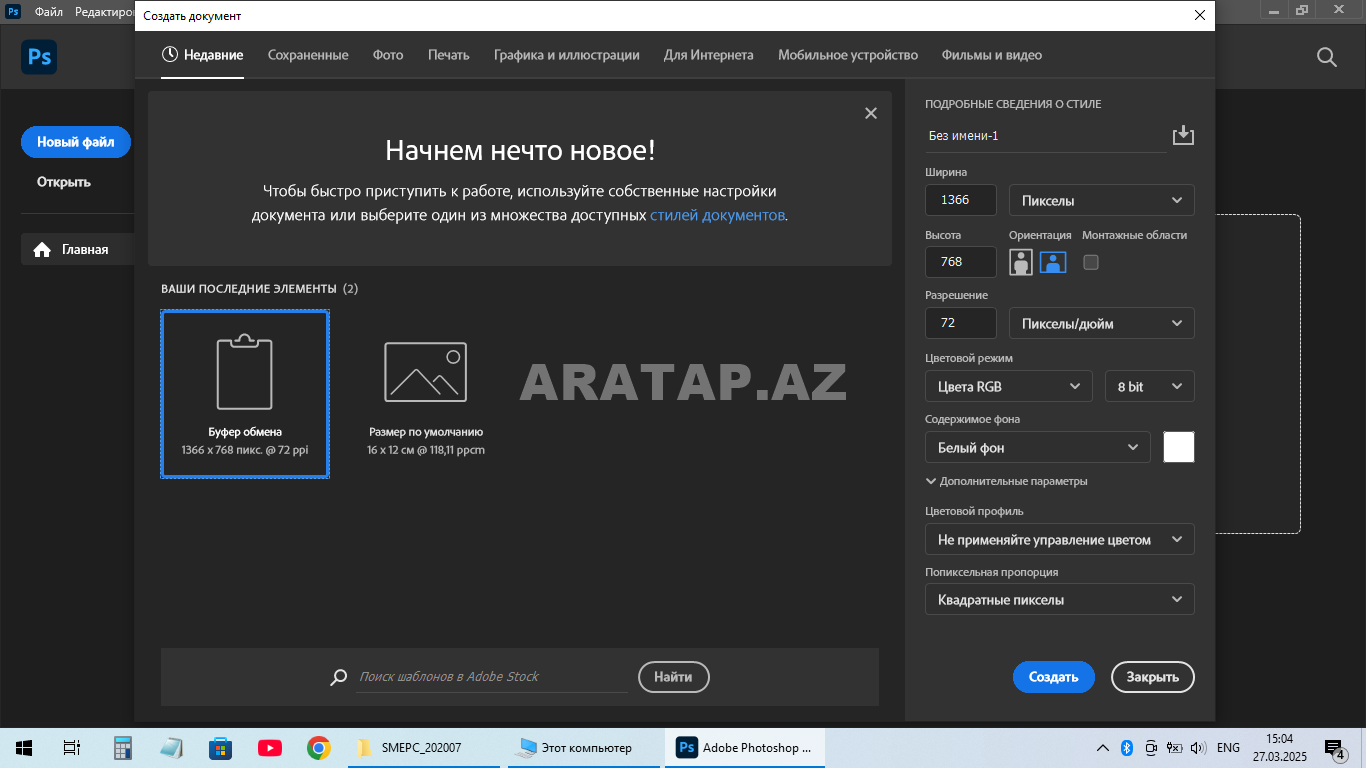This screenshot has height=768, width=1366.
Task: Switch to Для Интернета tab
Action: pyautogui.click(x=708, y=55)
